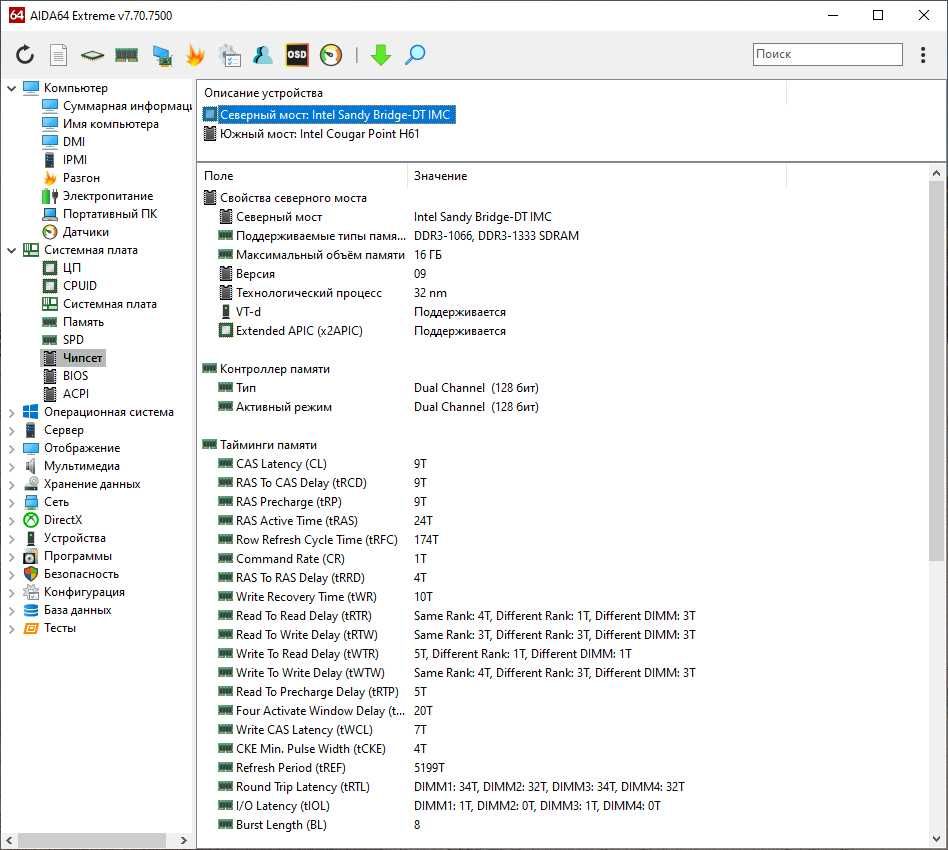The width and height of the screenshot is (948, 850).
Task: Expand the DirectX tree node
Action: click(x=11, y=521)
